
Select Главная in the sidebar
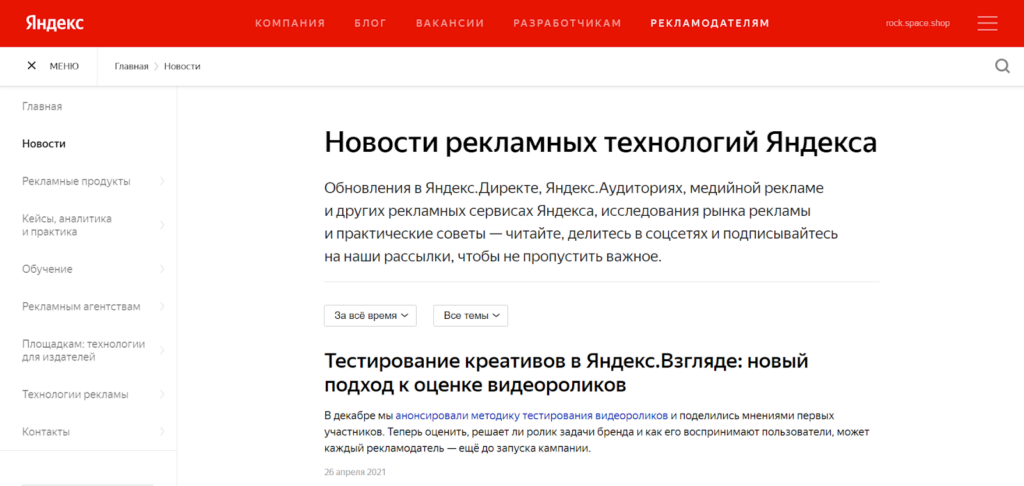pyautogui.click(x=42, y=106)
